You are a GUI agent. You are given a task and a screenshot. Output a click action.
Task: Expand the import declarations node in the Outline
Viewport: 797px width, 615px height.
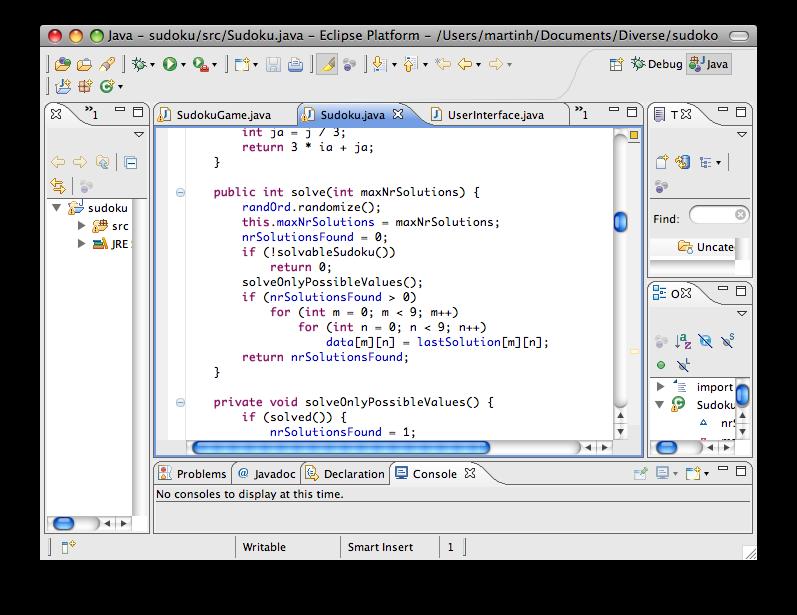(660, 387)
